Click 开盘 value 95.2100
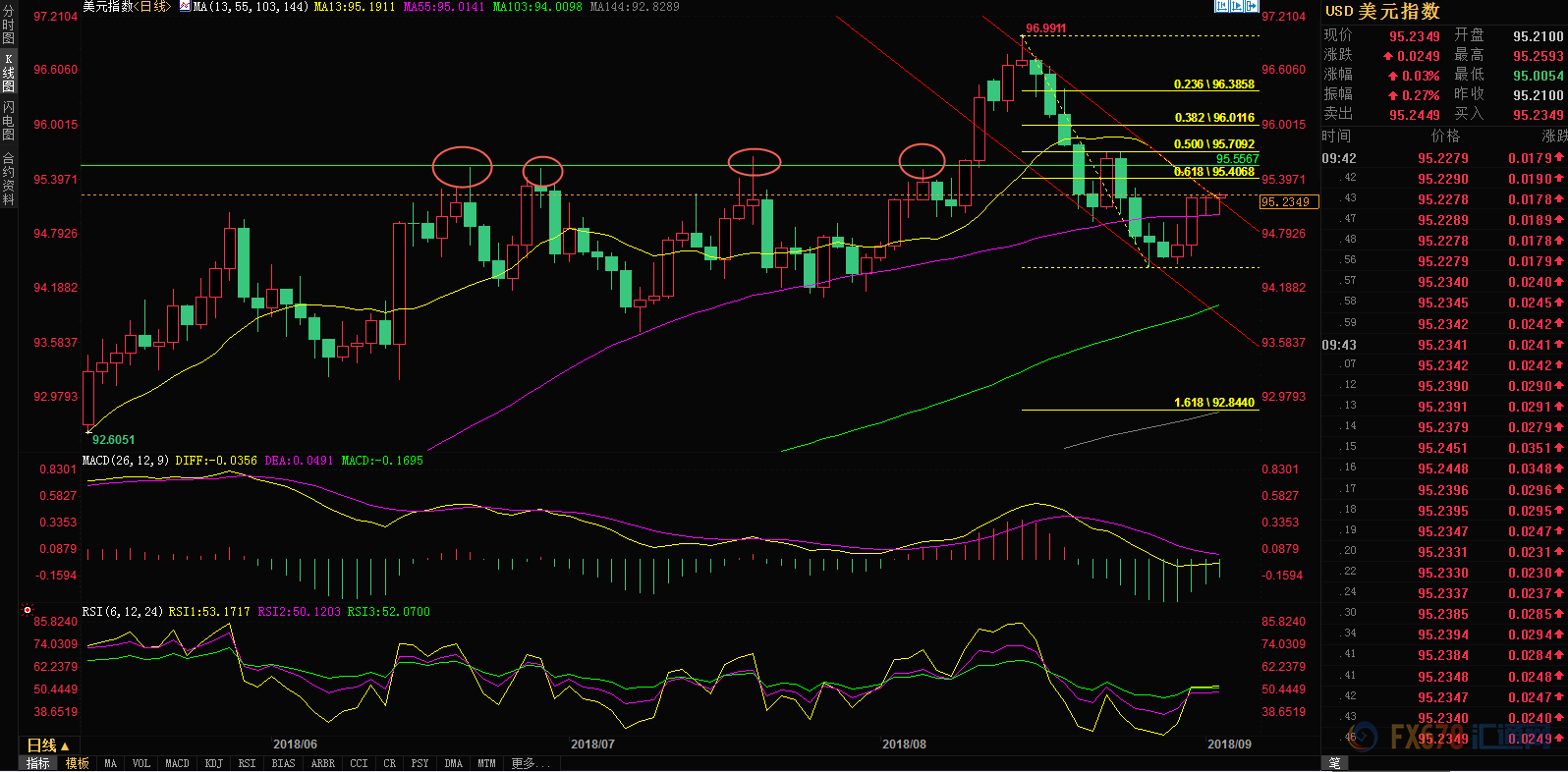 click(1539, 36)
